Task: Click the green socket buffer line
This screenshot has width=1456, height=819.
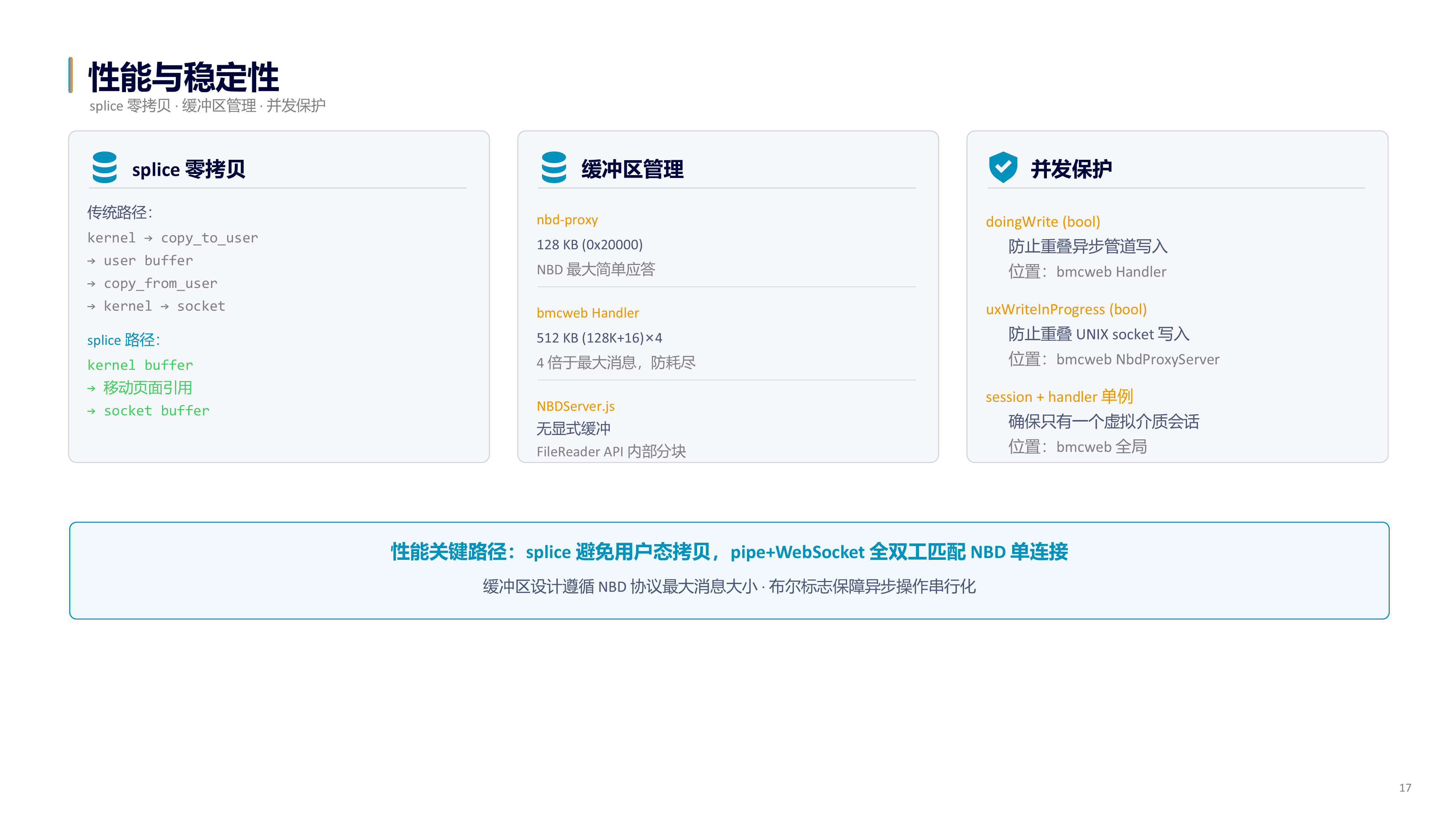Action: [x=149, y=410]
